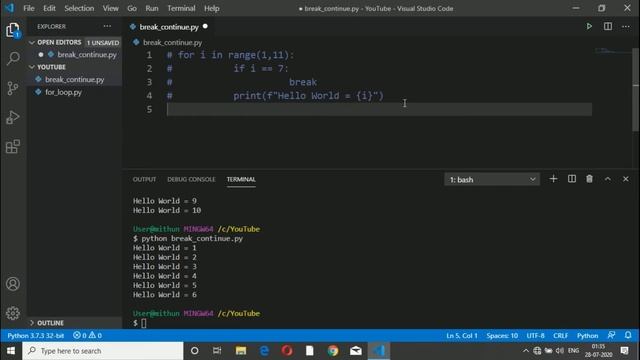The width and height of the screenshot is (640, 360).
Task: Open File Explorer from the taskbar
Action: point(241,351)
